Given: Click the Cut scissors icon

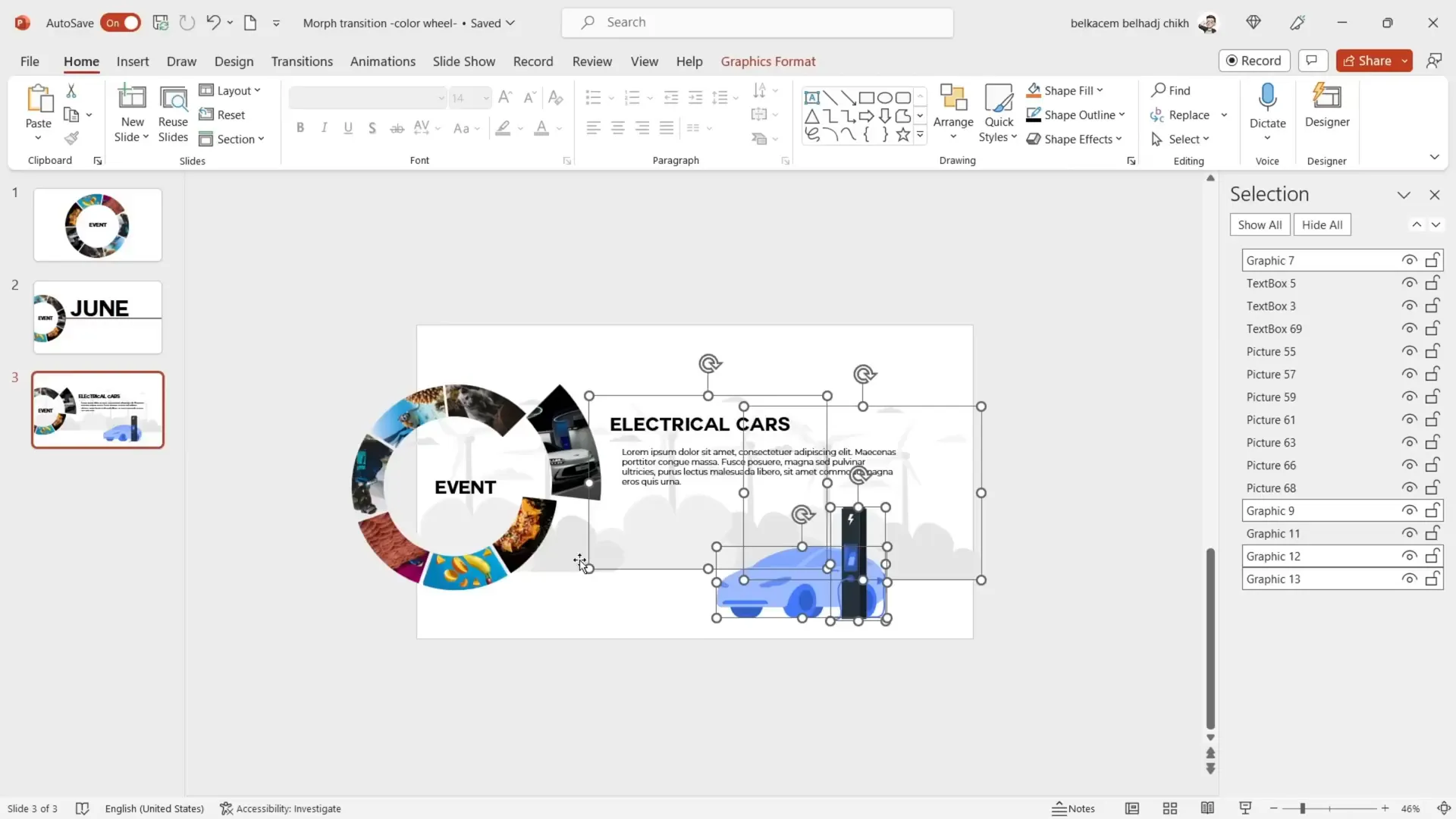Looking at the screenshot, I should click(x=71, y=91).
